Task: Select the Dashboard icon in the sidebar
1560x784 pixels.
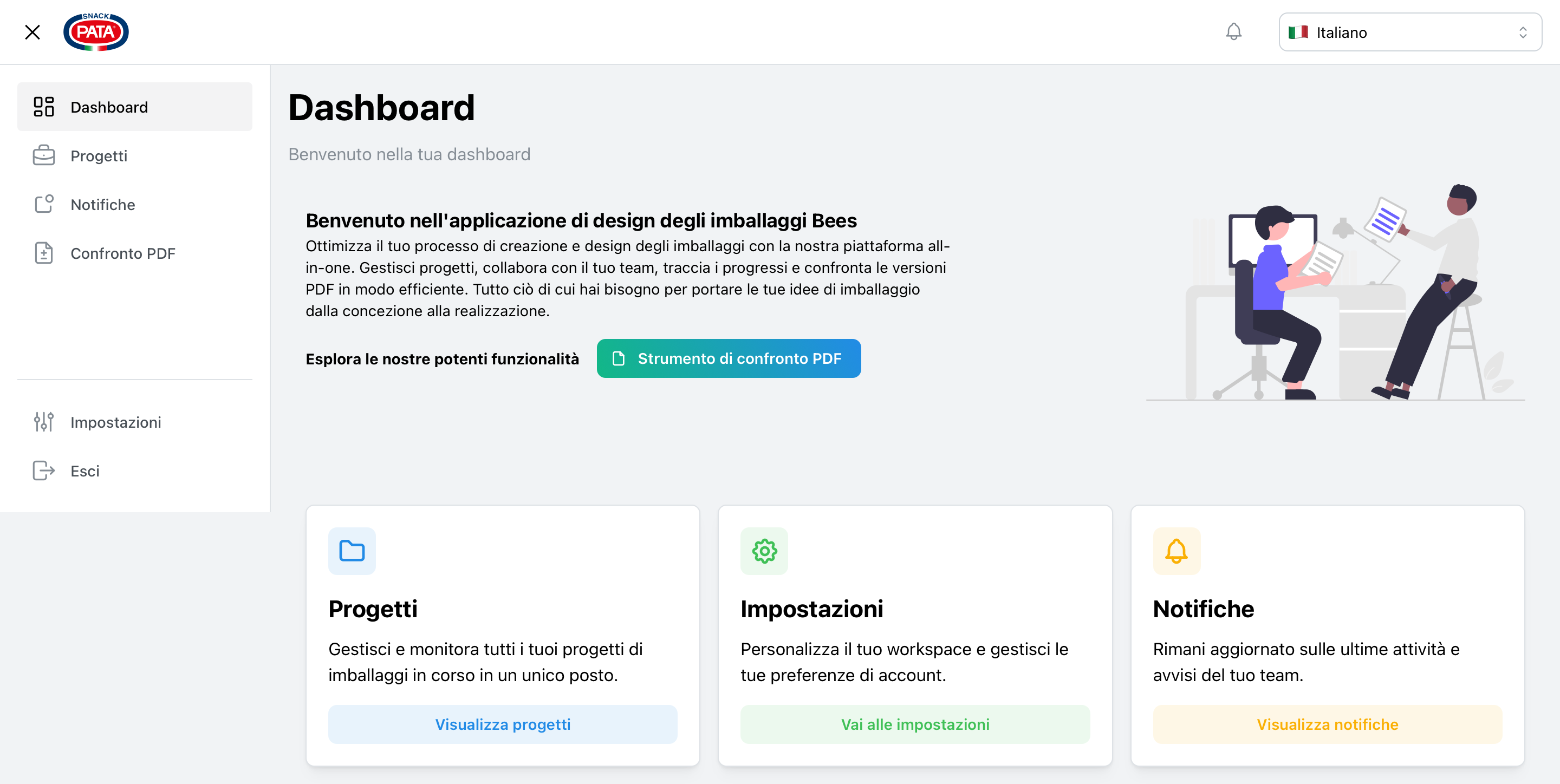Action: (43, 107)
